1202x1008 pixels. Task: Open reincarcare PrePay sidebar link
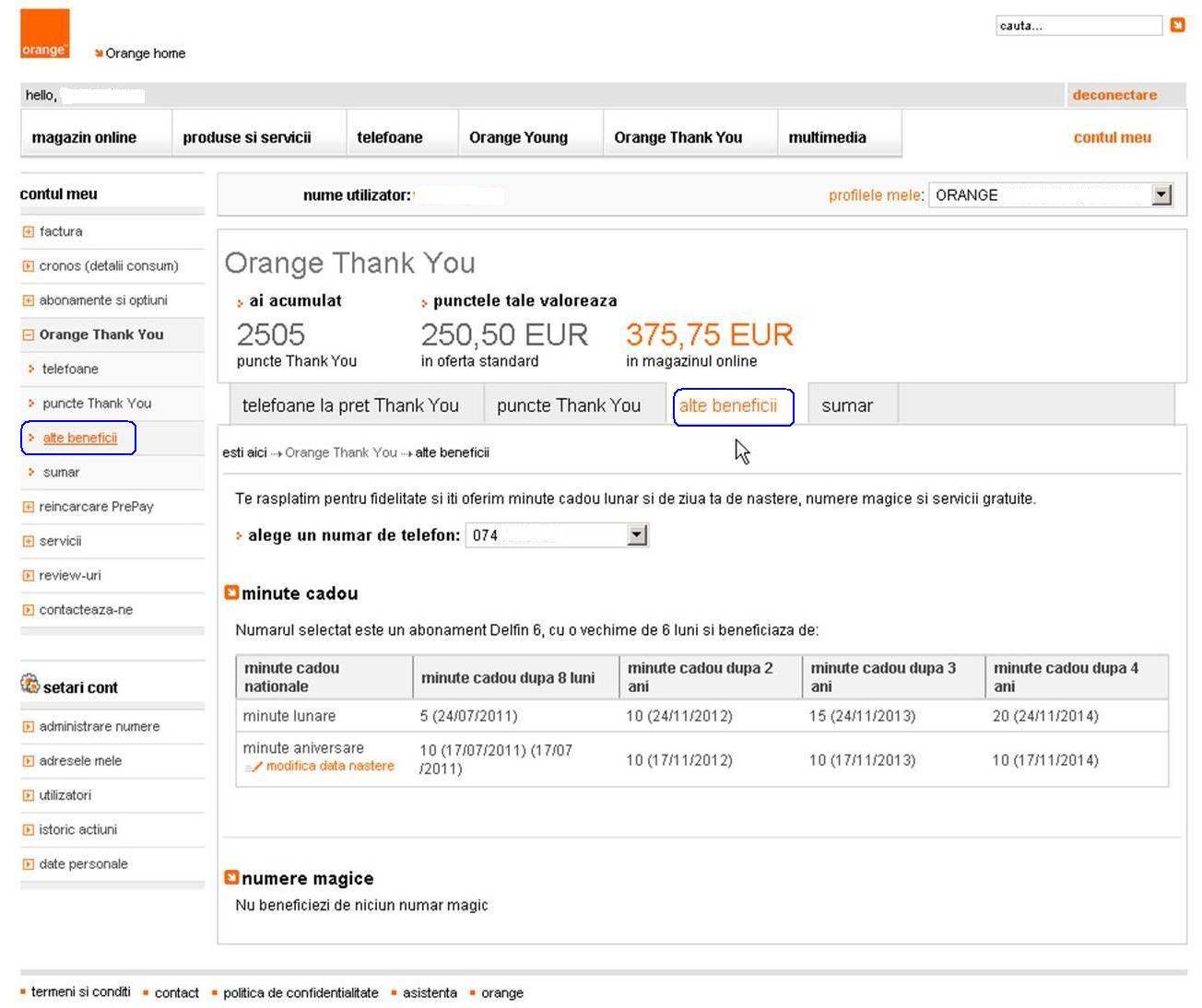pos(96,507)
